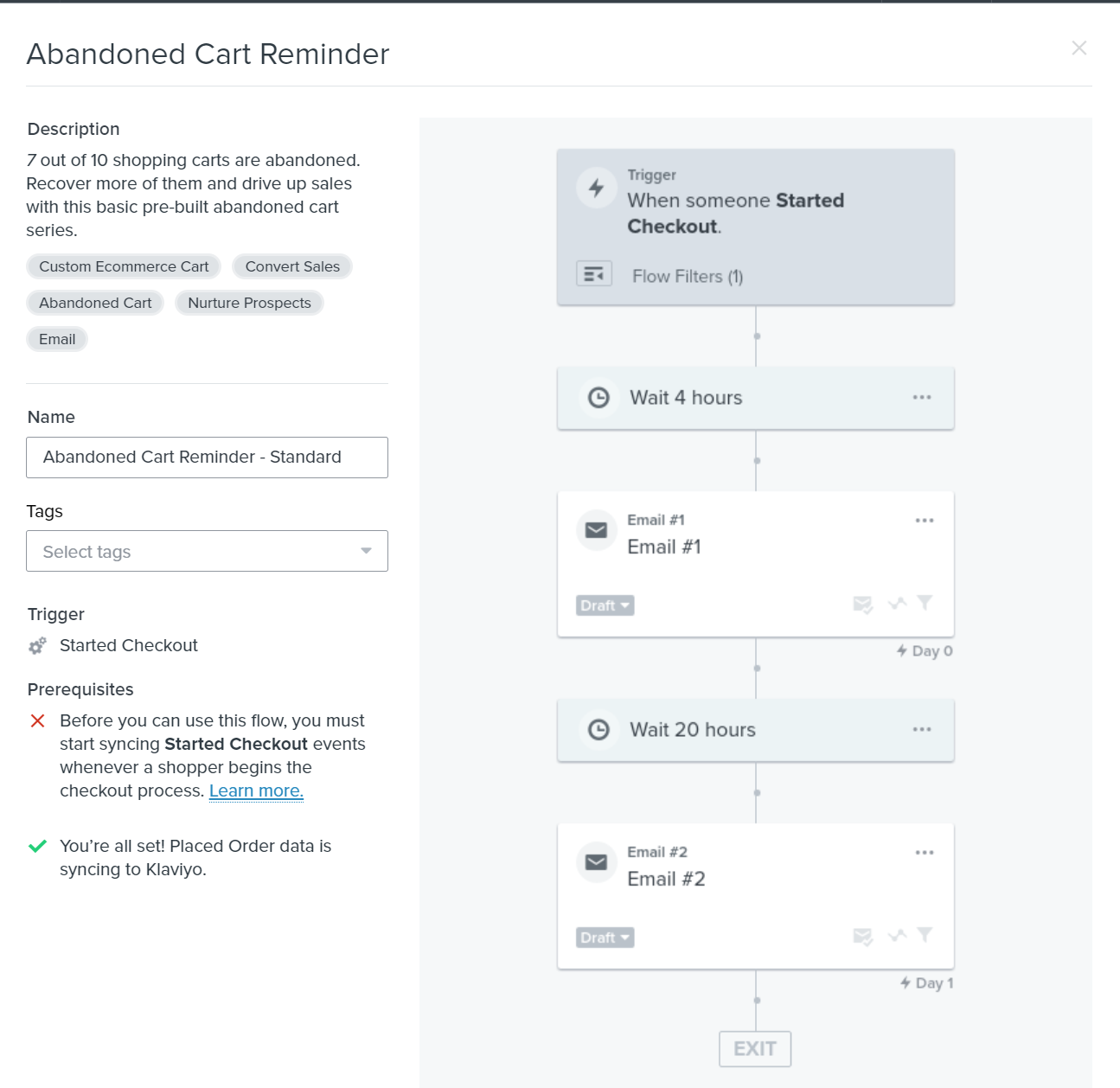Click the green checkmark for Placed Order sync
This screenshot has width=1120, height=1088.
(x=36, y=846)
